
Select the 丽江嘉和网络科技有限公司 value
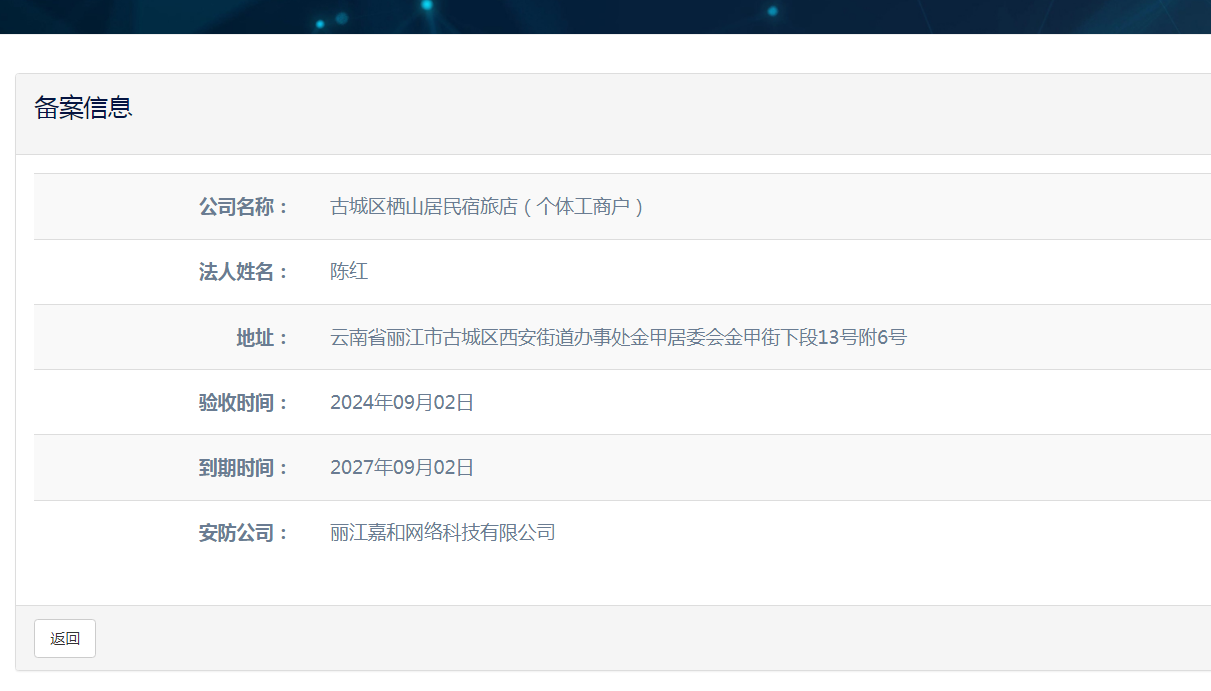point(443,533)
